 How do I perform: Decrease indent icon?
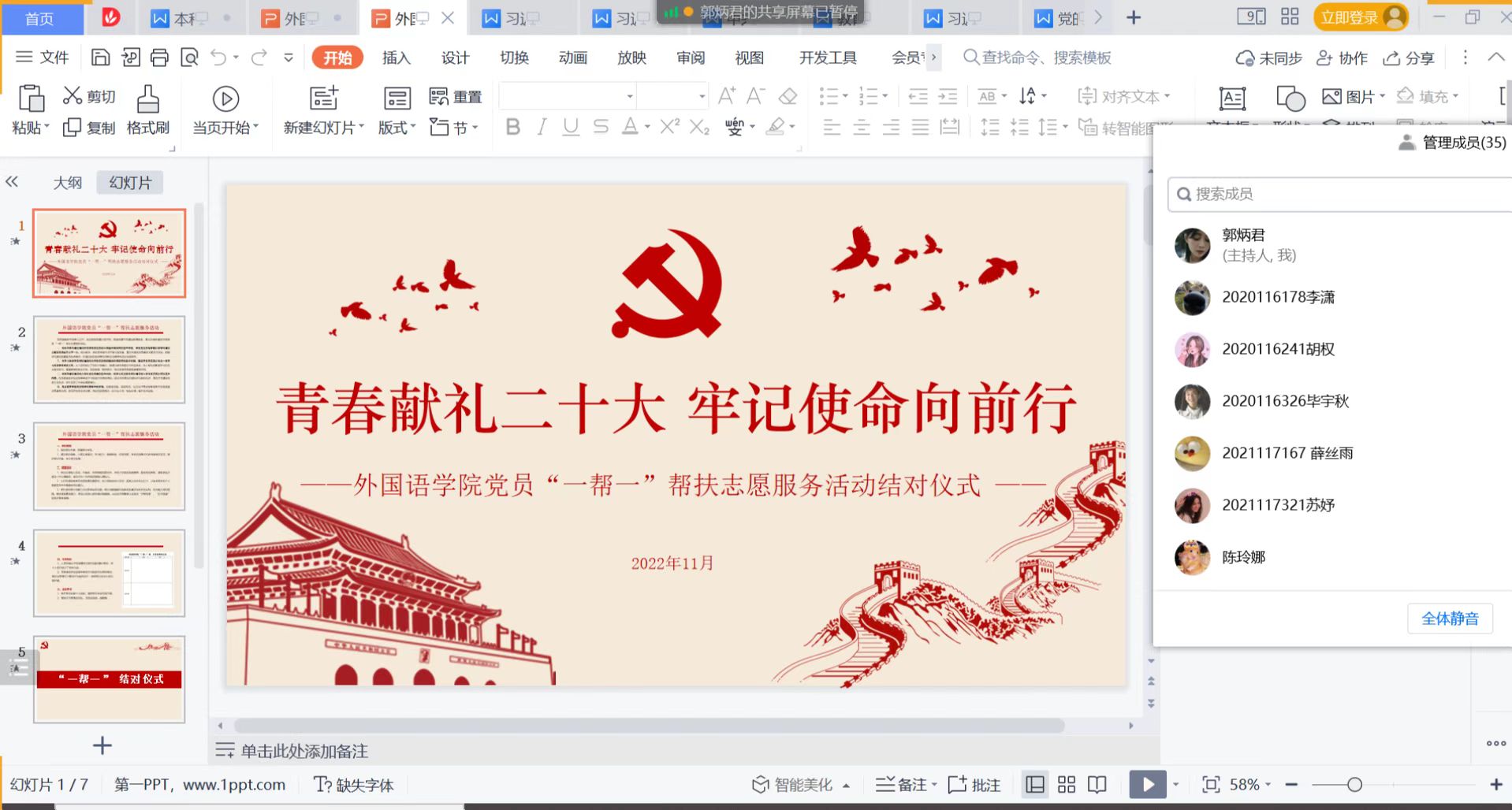point(918,96)
